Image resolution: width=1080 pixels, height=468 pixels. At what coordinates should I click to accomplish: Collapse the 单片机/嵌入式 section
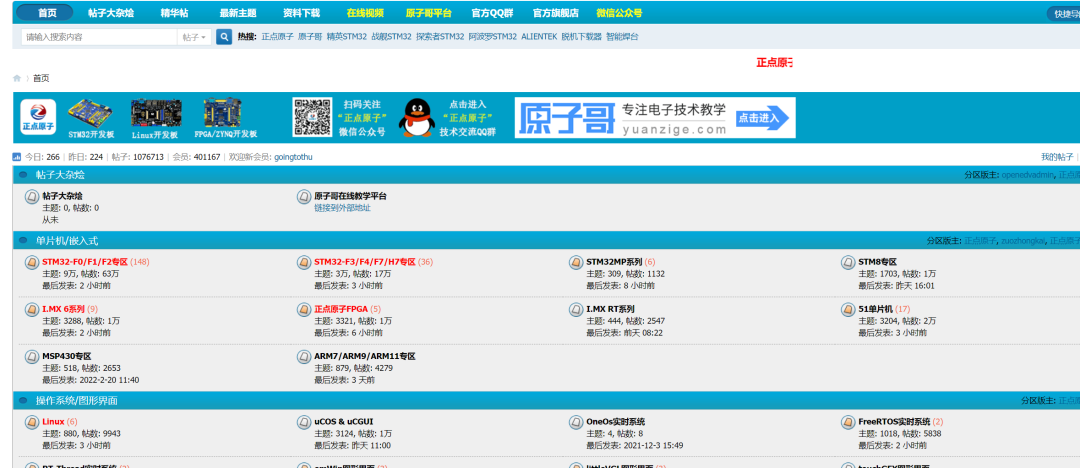23,241
